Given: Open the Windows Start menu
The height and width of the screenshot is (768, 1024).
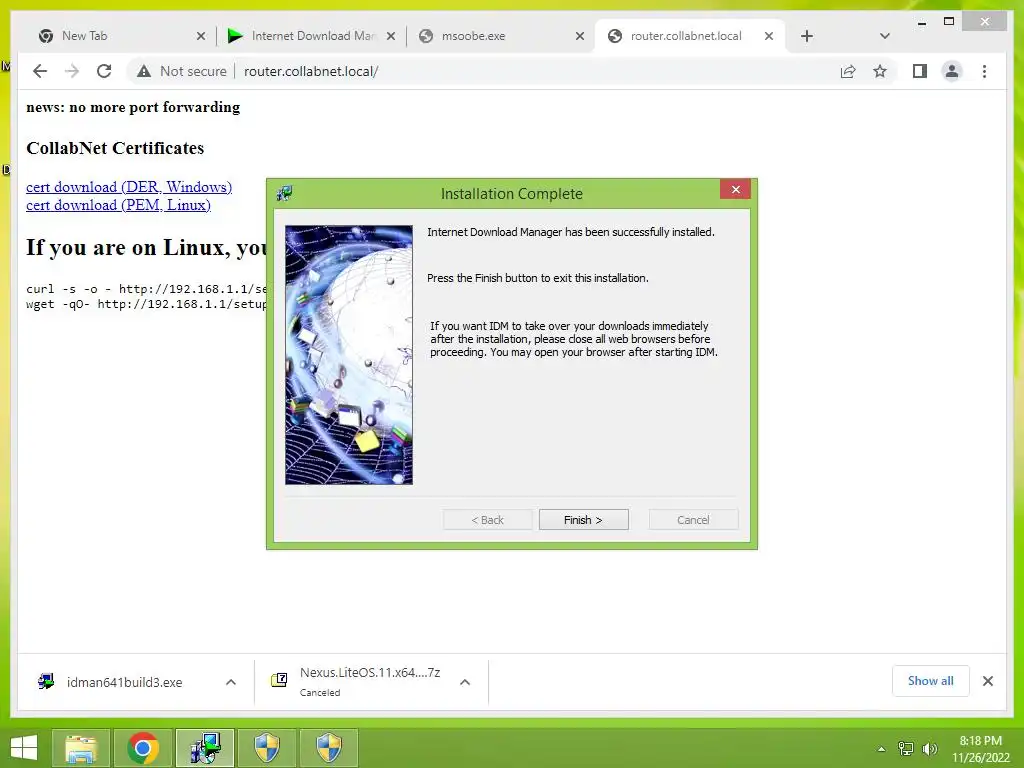Looking at the screenshot, I should click(x=24, y=748).
